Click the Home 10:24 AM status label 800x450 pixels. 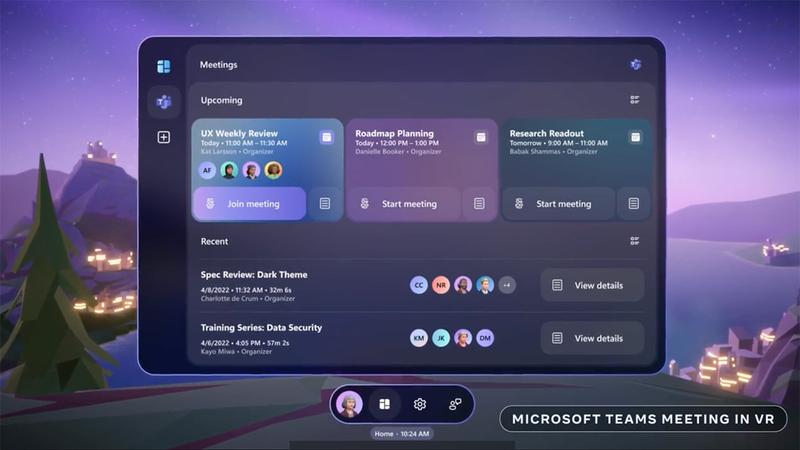pyautogui.click(x=402, y=434)
